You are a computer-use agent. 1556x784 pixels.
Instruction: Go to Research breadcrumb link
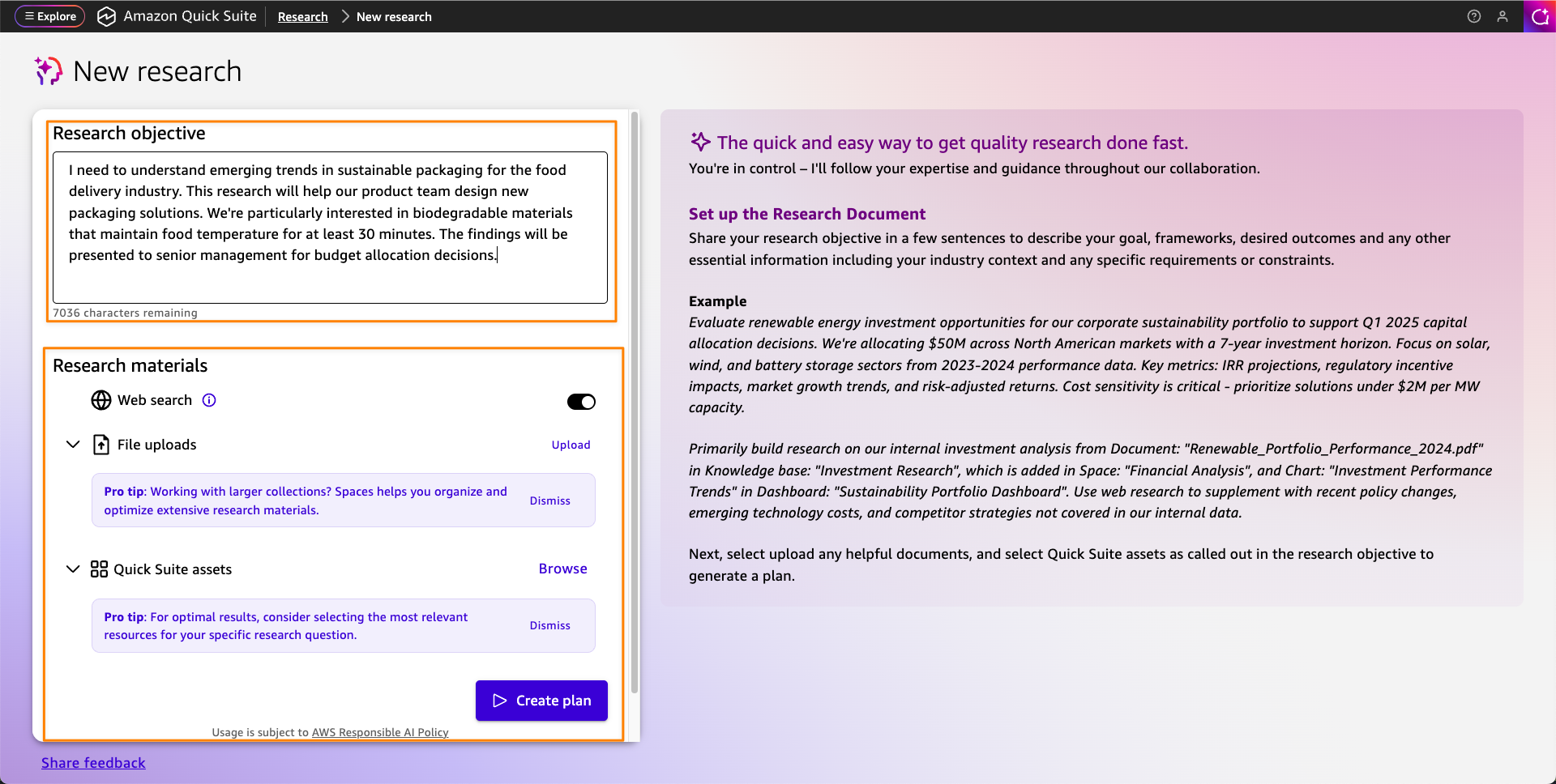[x=302, y=17]
